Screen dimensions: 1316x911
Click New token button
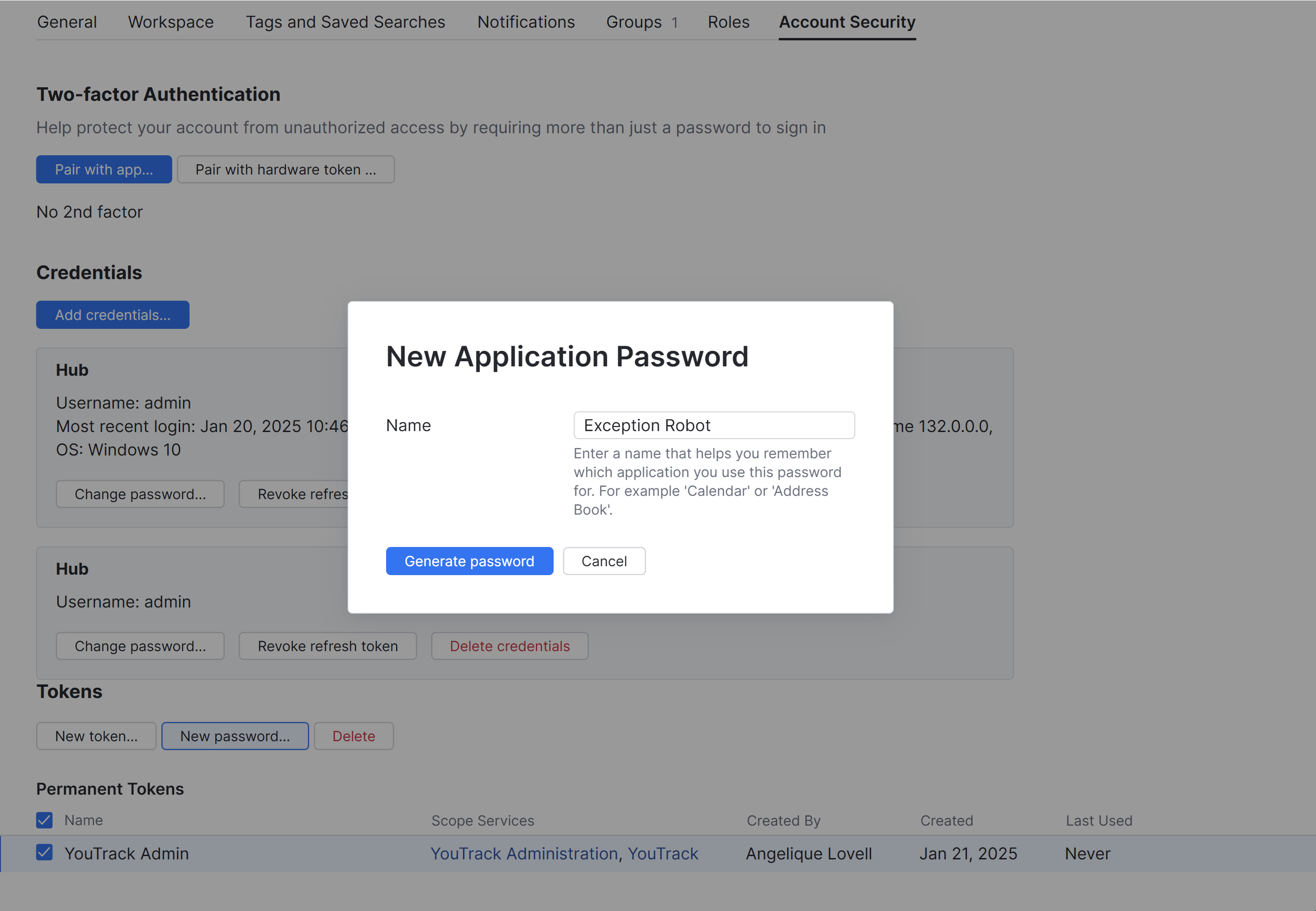[x=96, y=736]
